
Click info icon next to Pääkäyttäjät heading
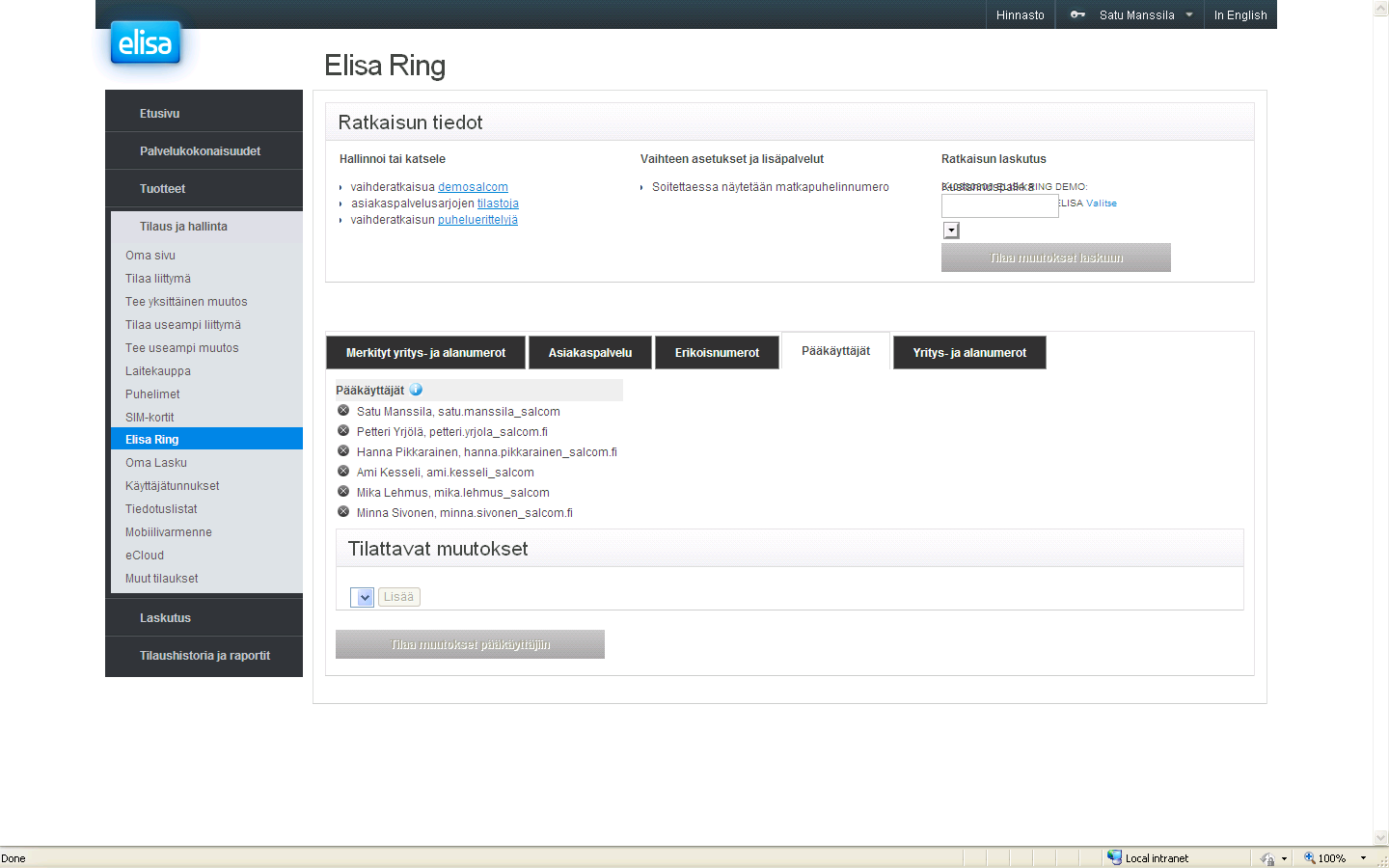tap(416, 390)
